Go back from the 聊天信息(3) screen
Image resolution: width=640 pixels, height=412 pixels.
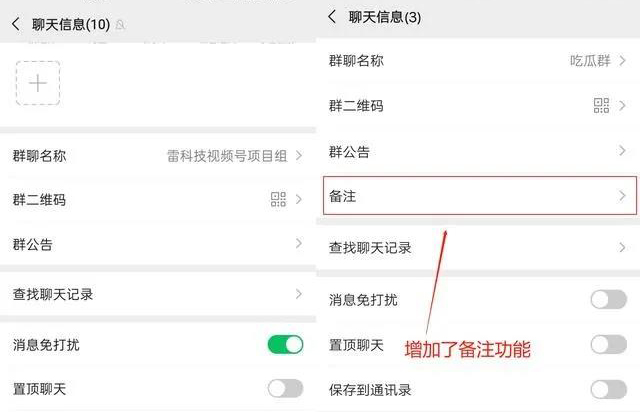tap(332, 17)
